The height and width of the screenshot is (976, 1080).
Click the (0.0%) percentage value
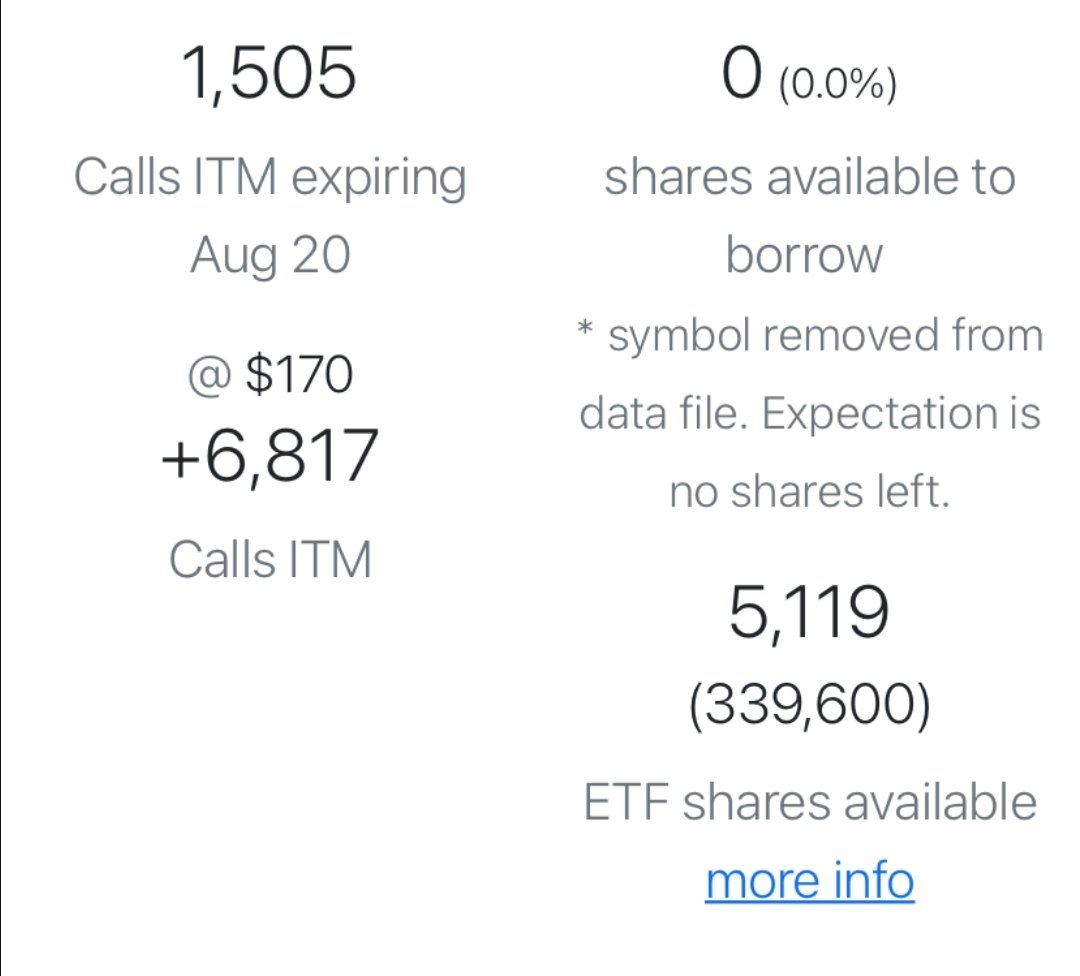click(837, 87)
